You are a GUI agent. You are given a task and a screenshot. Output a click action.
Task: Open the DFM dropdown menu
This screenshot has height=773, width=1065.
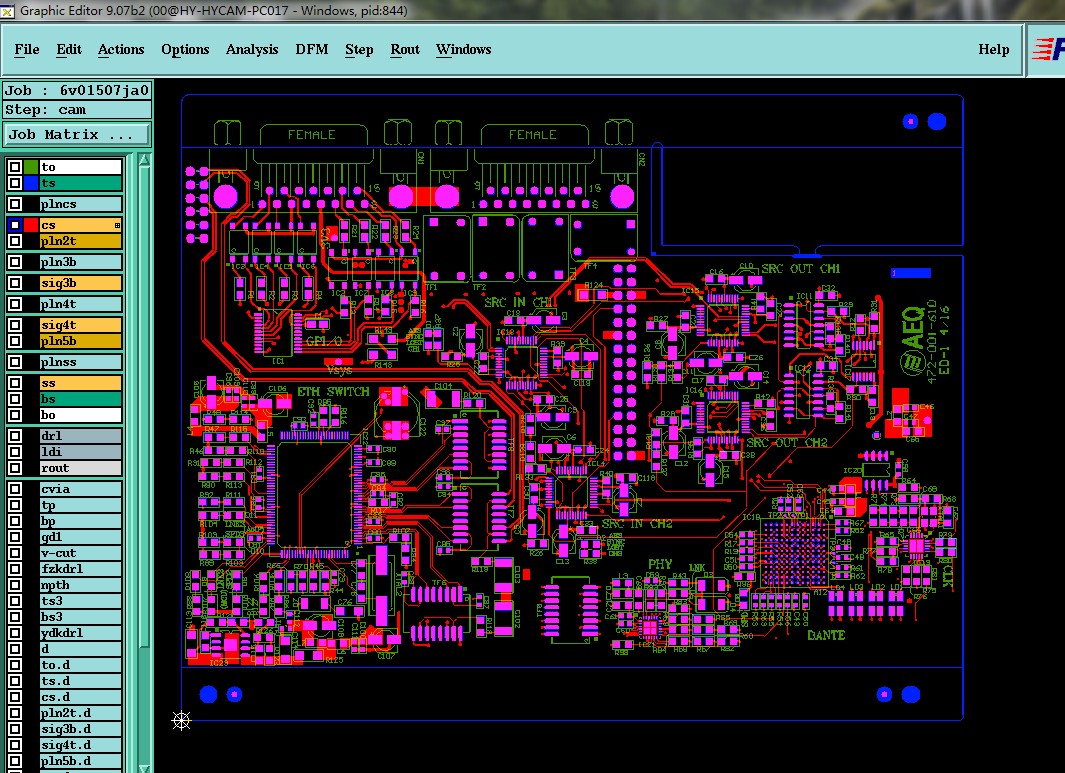point(312,50)
